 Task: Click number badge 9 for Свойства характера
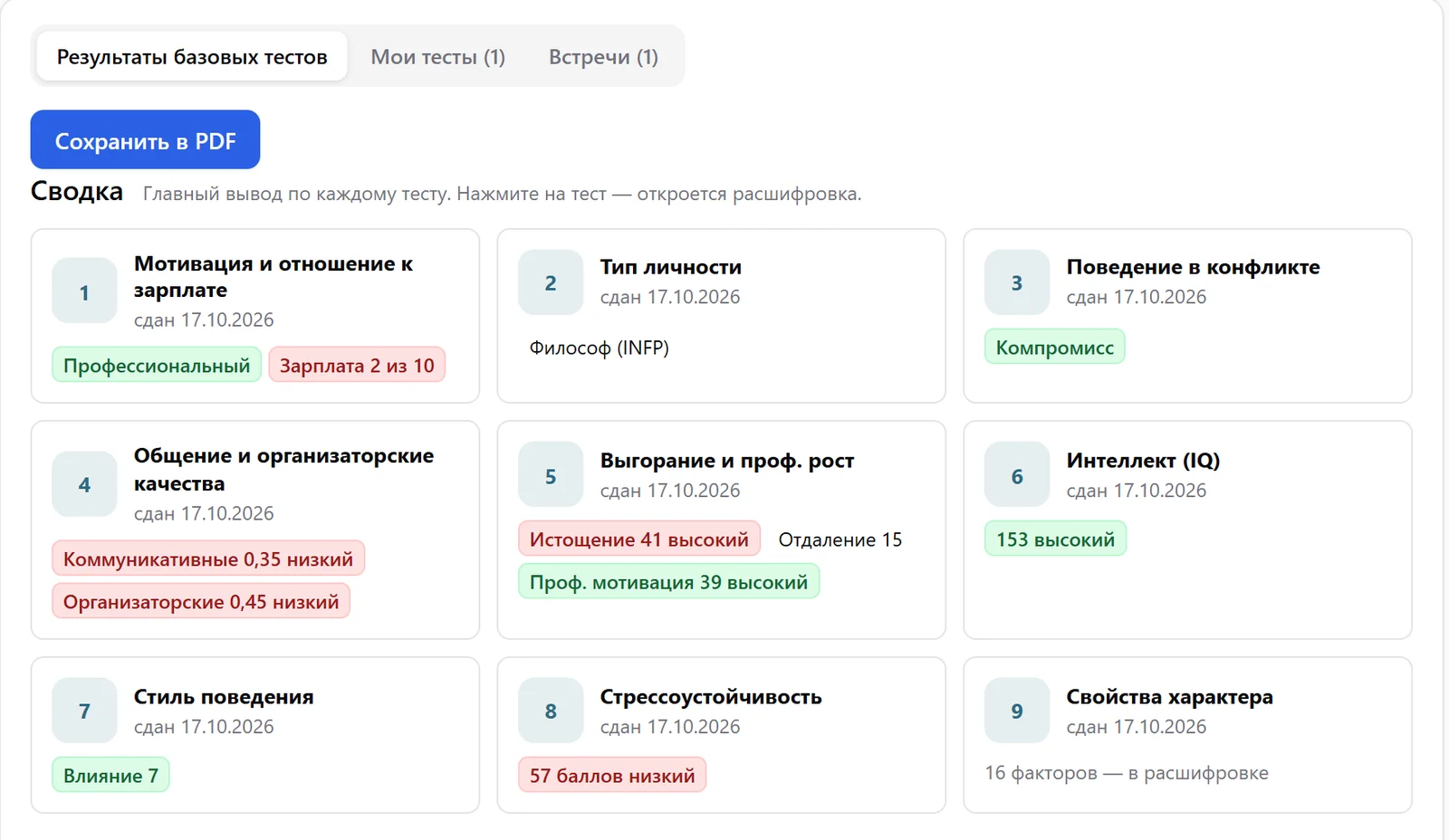1017,711
